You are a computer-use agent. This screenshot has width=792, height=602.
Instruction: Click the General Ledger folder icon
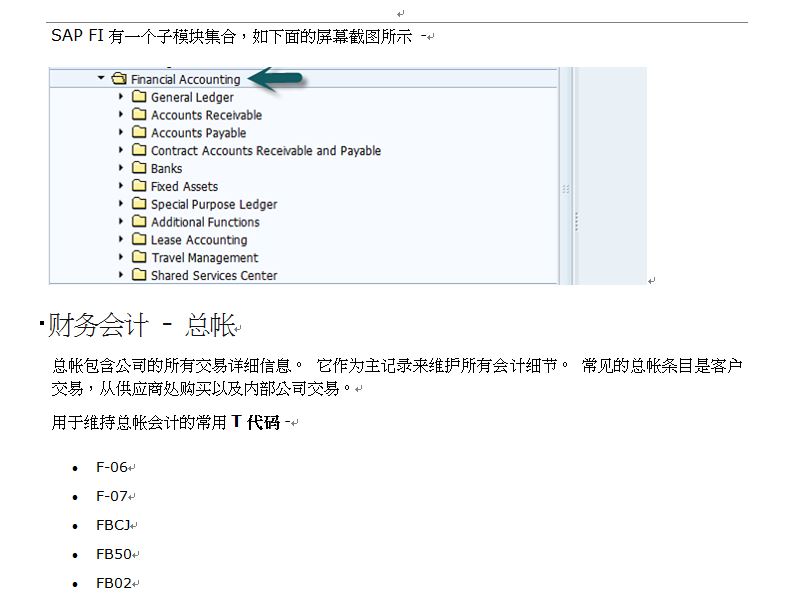click(x=139, y=96)
